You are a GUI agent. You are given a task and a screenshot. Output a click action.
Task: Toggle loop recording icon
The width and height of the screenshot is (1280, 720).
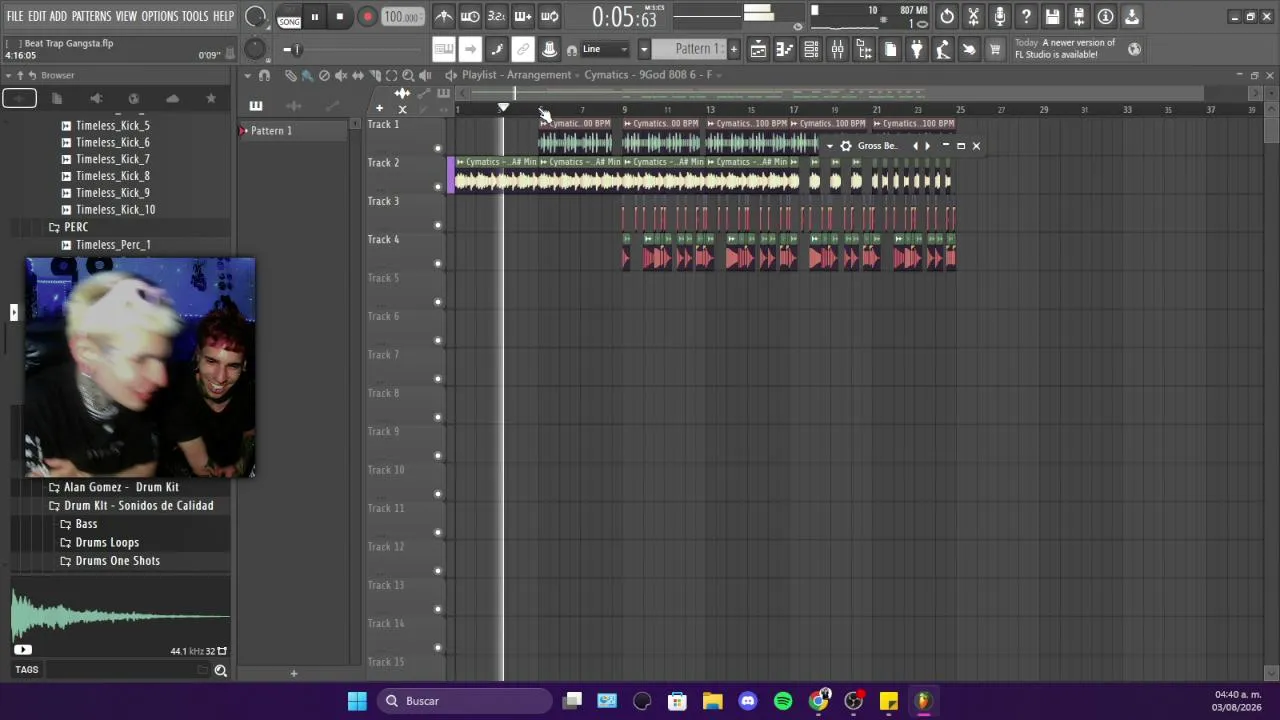[549, 16]
